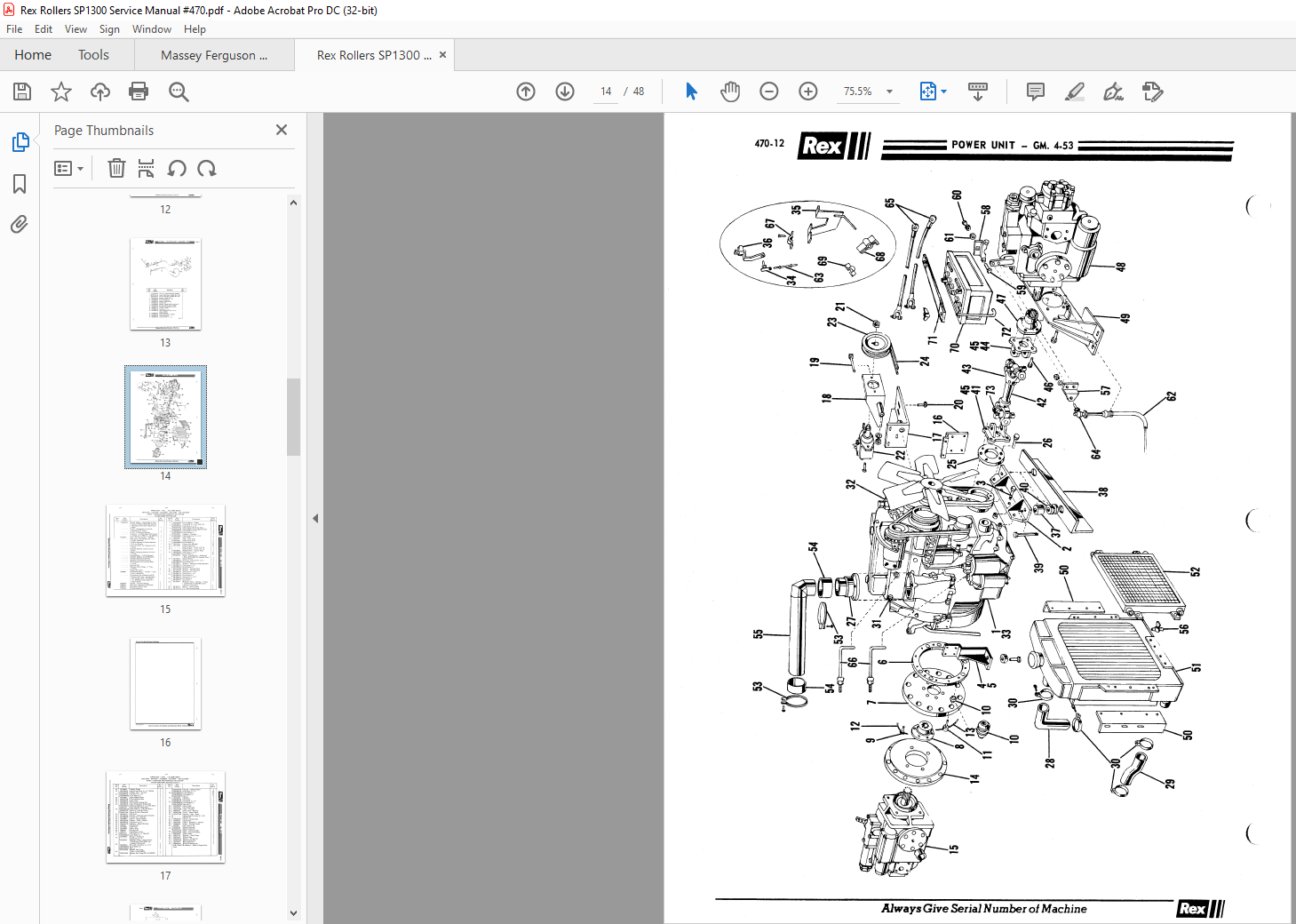The height and width of the screenshot is (924, 1296).
Task: Click the thumbnails scrollbar up arrow
Action: pyautogui.click(x=293, y=203)
